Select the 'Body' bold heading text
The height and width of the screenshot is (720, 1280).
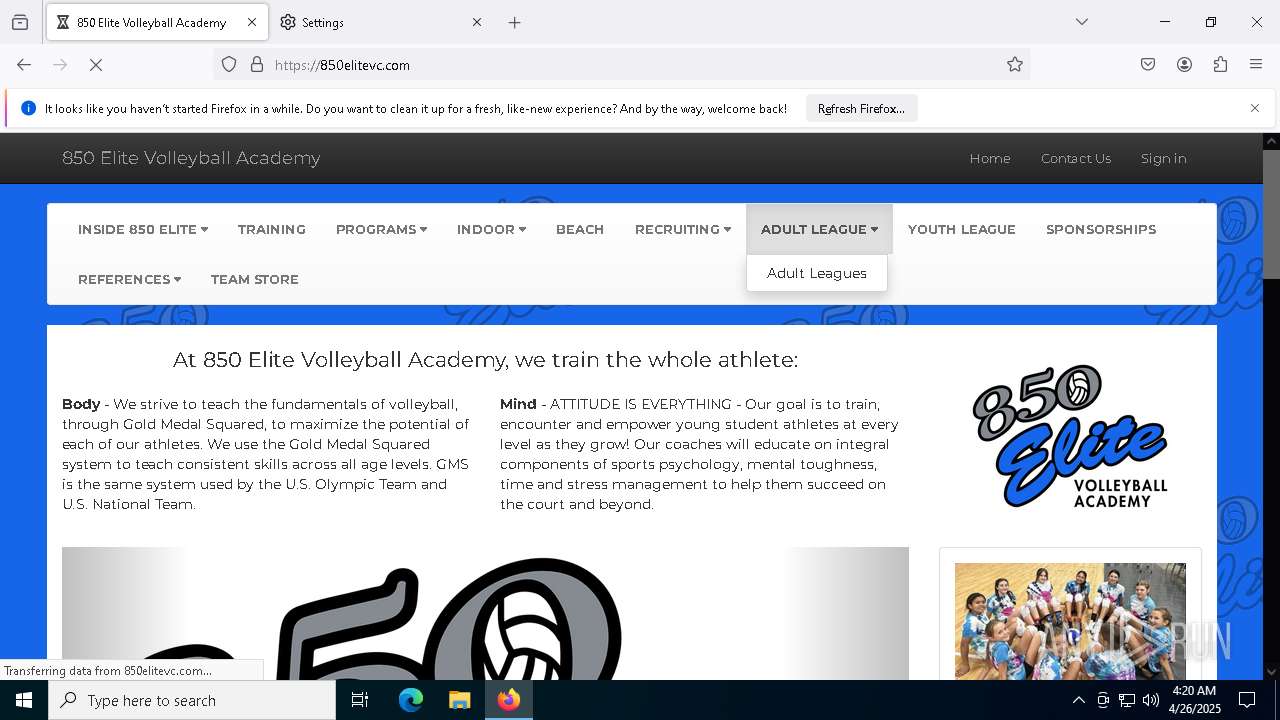[81, 404]
